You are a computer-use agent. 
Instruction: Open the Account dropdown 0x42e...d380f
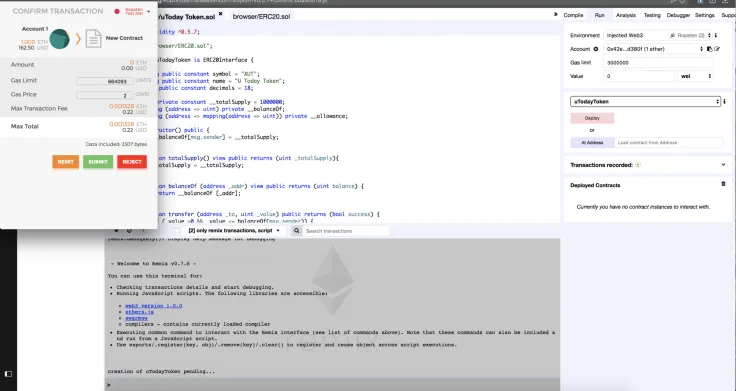click(x=654, y=49)
